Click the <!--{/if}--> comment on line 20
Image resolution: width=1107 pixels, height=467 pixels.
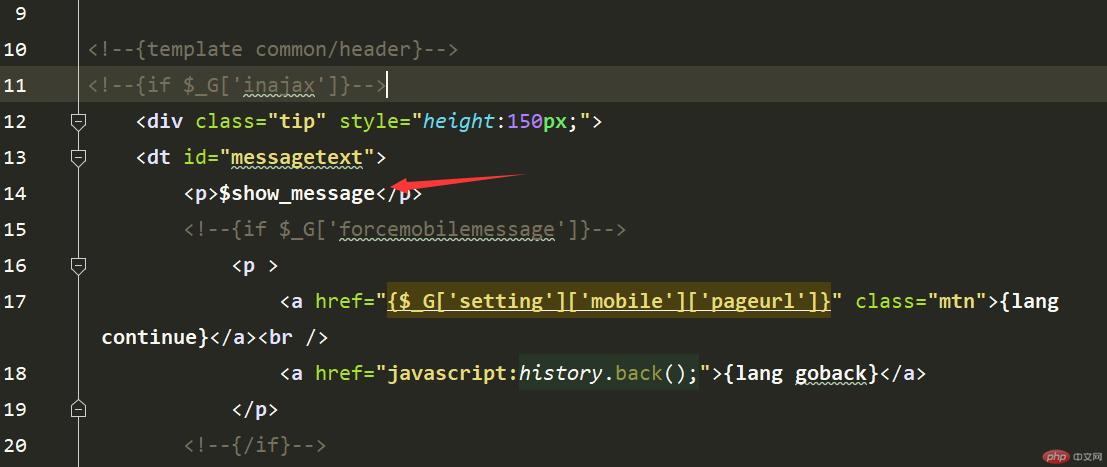tap(255, 446)
